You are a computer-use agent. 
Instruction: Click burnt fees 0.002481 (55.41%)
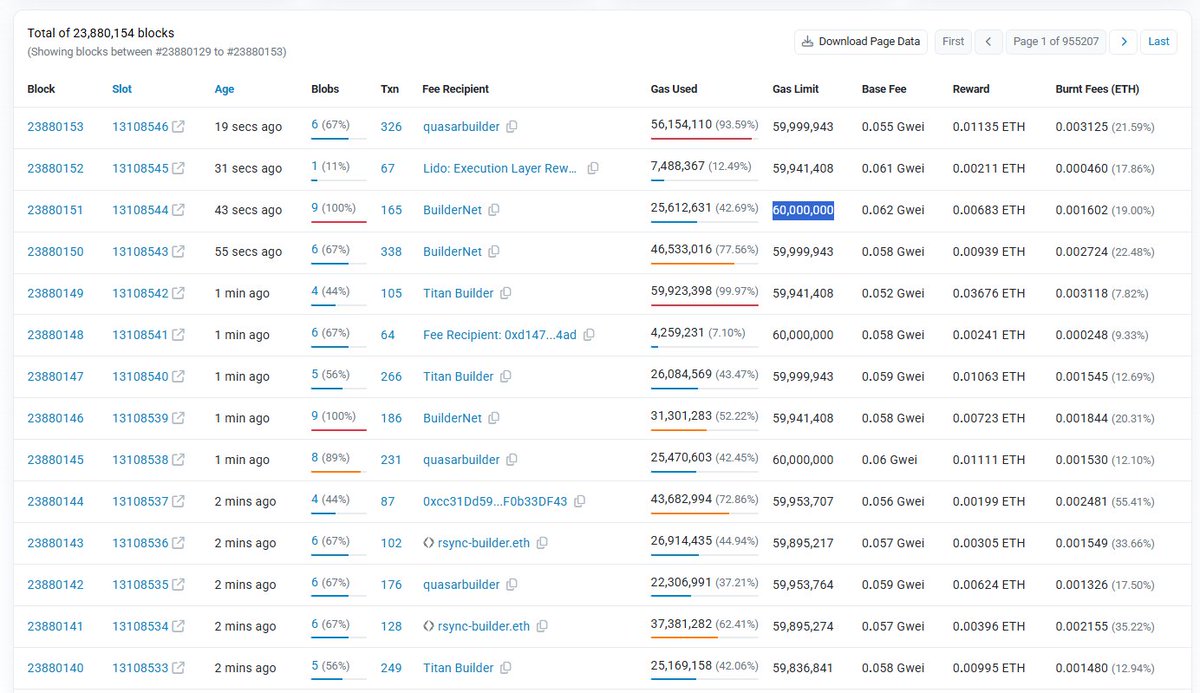1105,501
